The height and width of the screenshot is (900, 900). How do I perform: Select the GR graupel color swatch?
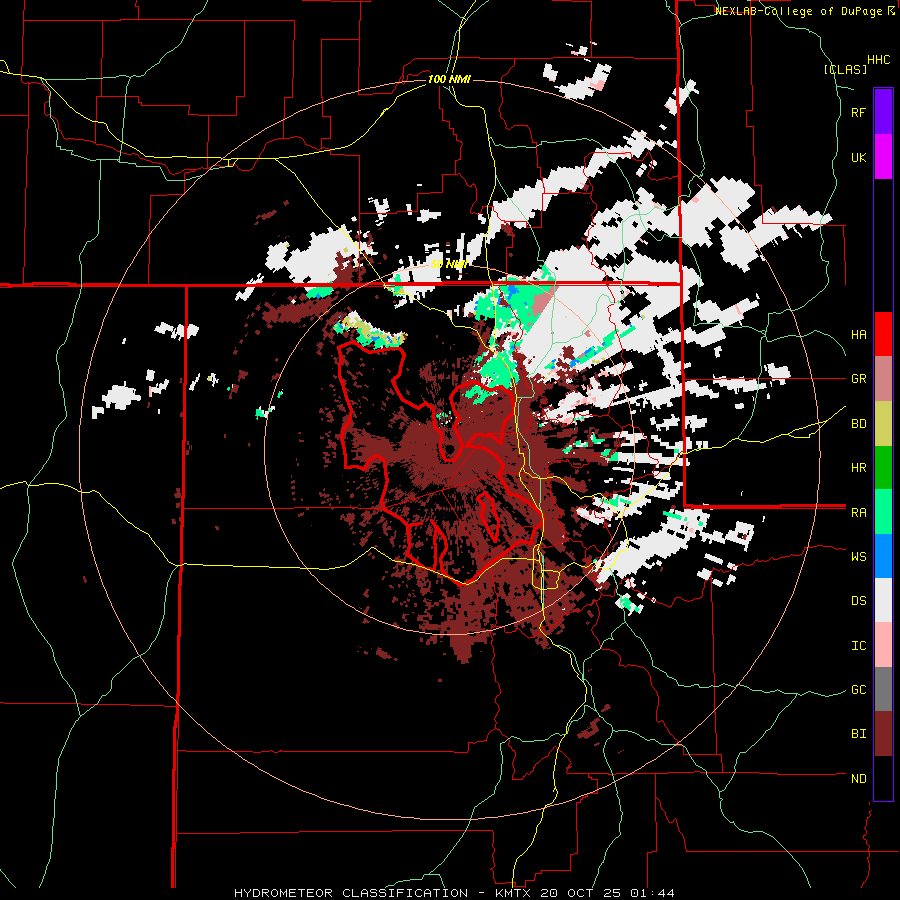click(883, 379)
